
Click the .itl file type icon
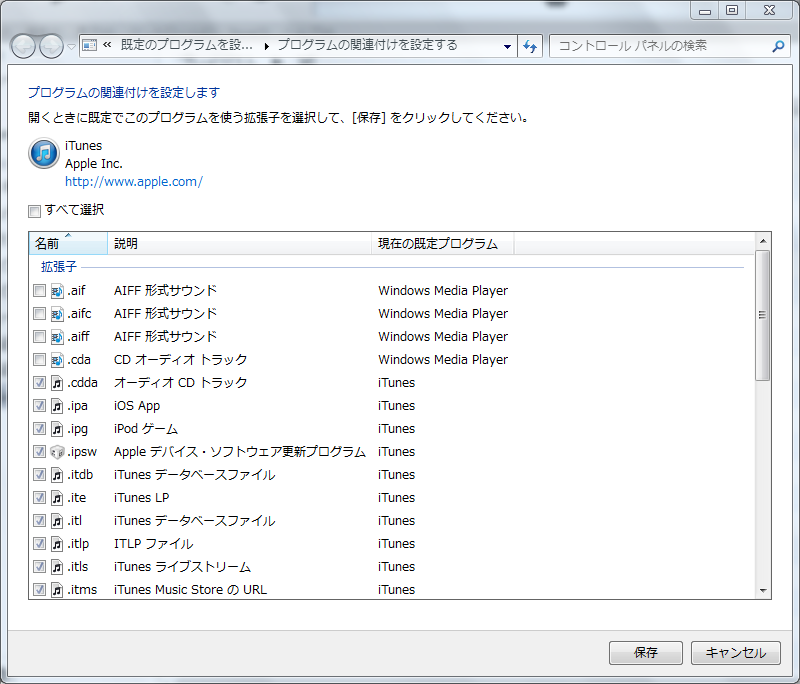tap(57, 520)
